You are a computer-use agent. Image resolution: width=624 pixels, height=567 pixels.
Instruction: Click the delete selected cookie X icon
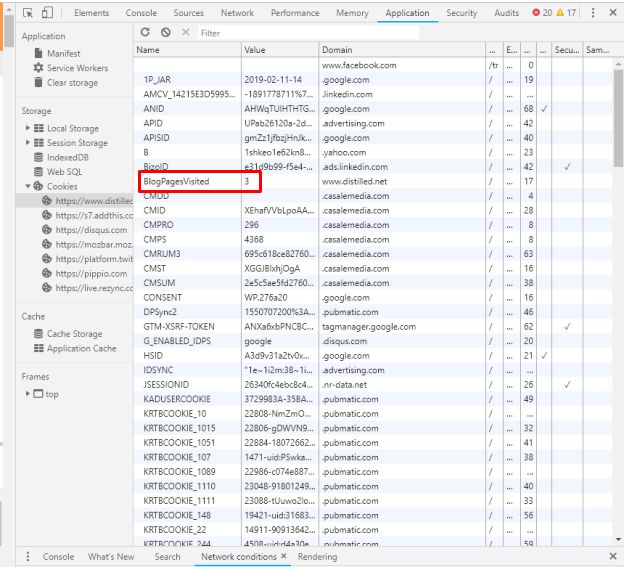click(184, 32)
